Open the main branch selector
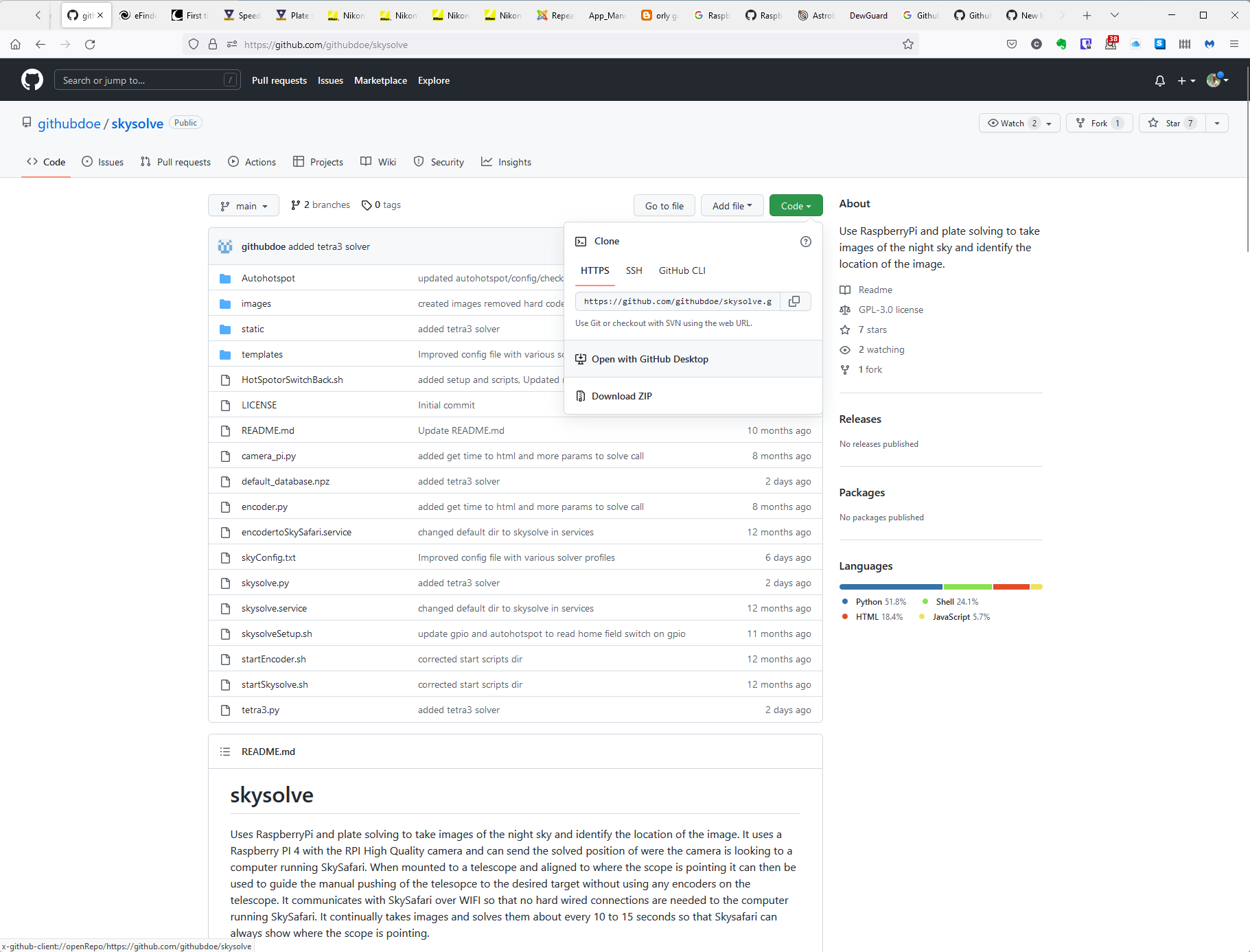Image resolution: width=1250 pixels, height=952 pixels. click(x=243, y=205)
